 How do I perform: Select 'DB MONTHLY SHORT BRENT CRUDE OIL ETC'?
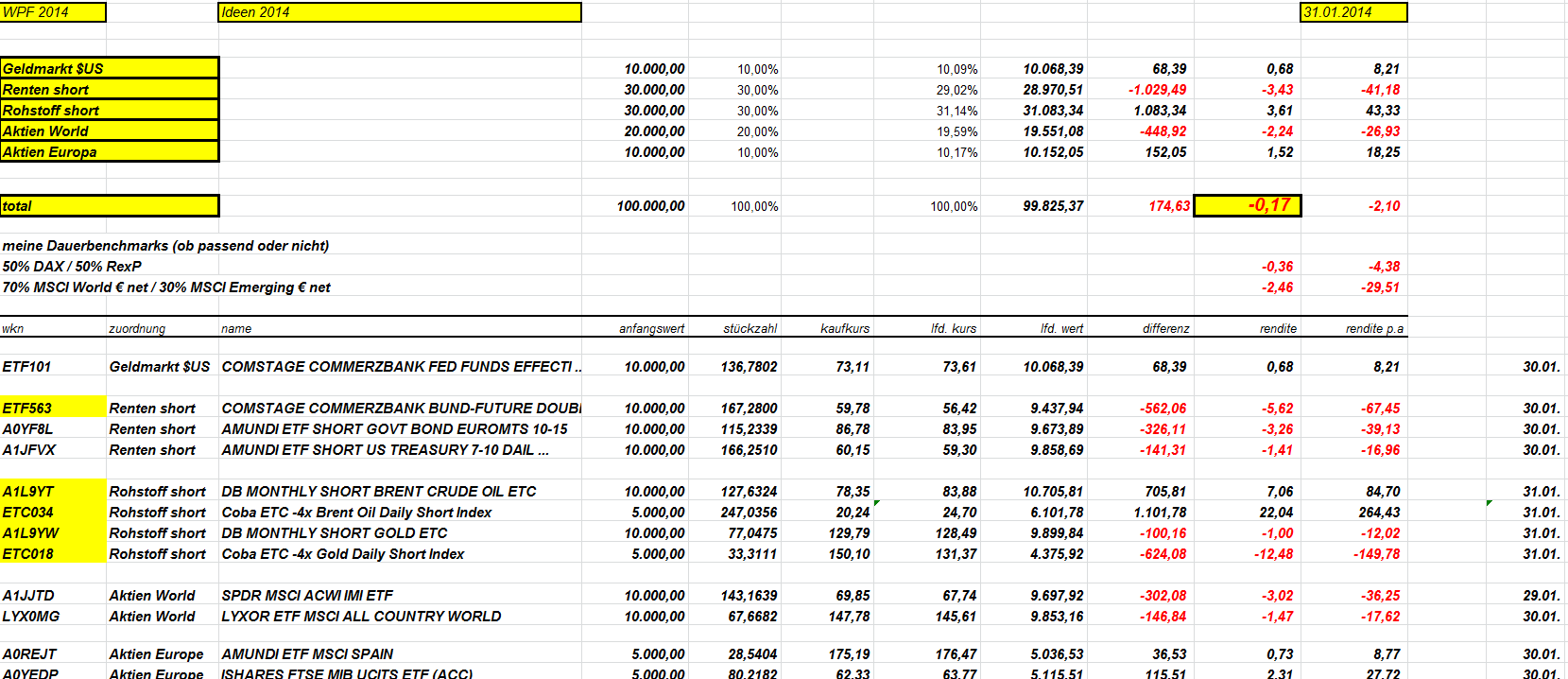point(379,492)
